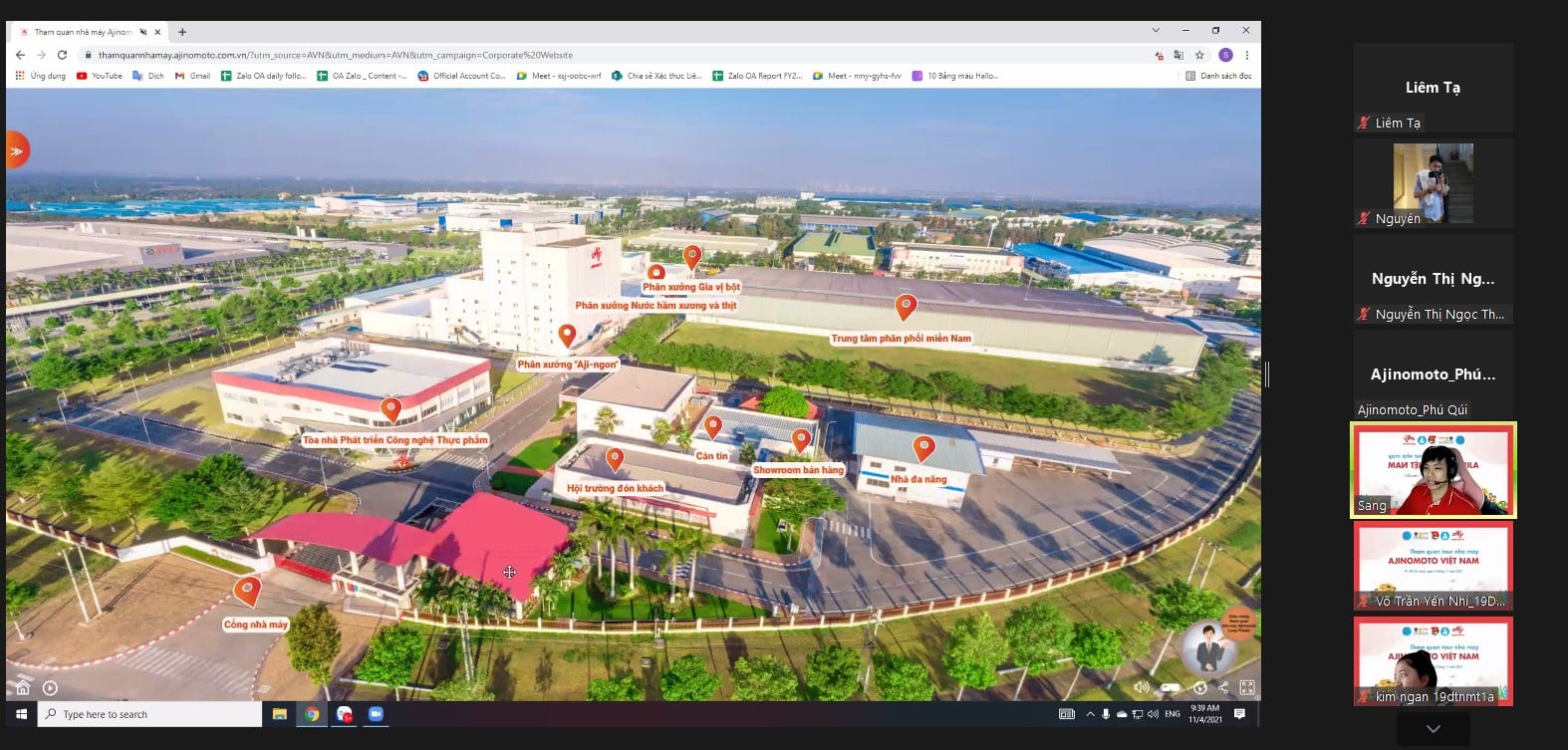
Task: Open a new Chrome tab
Action: [182, 32]
